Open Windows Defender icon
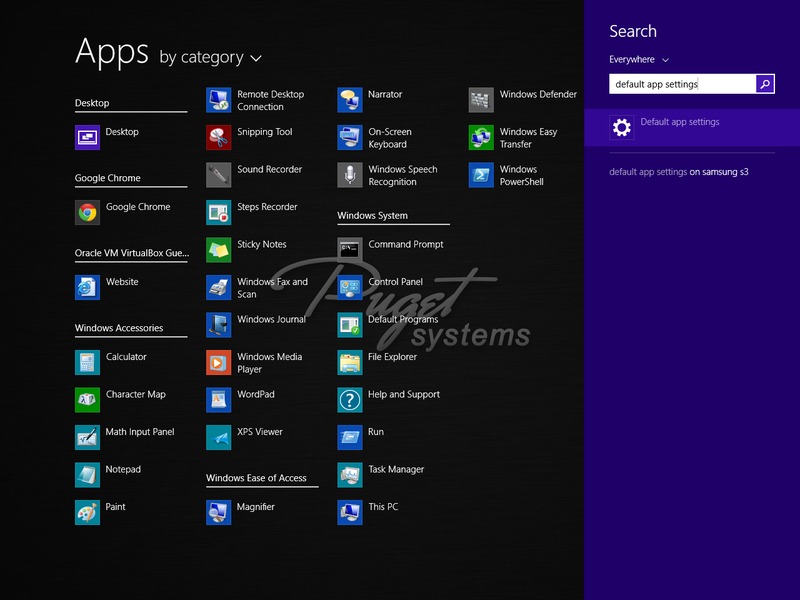Screen dimensions: 800x600 click(482, 100)
